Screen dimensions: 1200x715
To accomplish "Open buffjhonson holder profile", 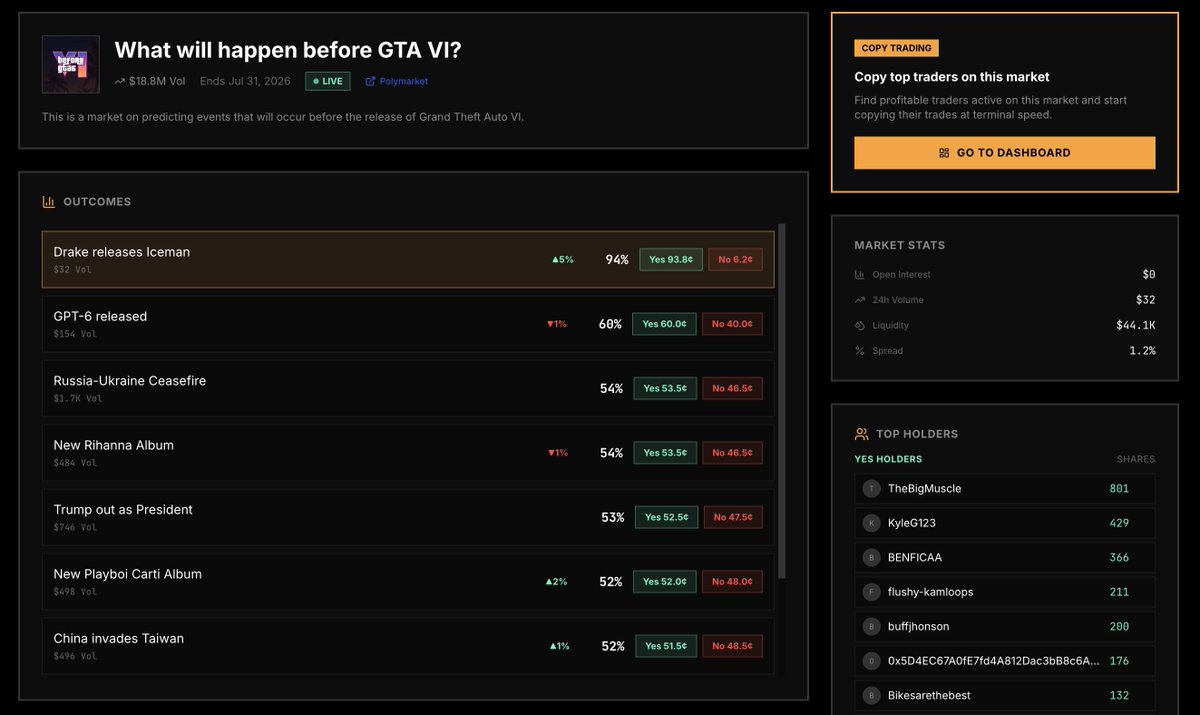I will click(x=1004, y=626).
